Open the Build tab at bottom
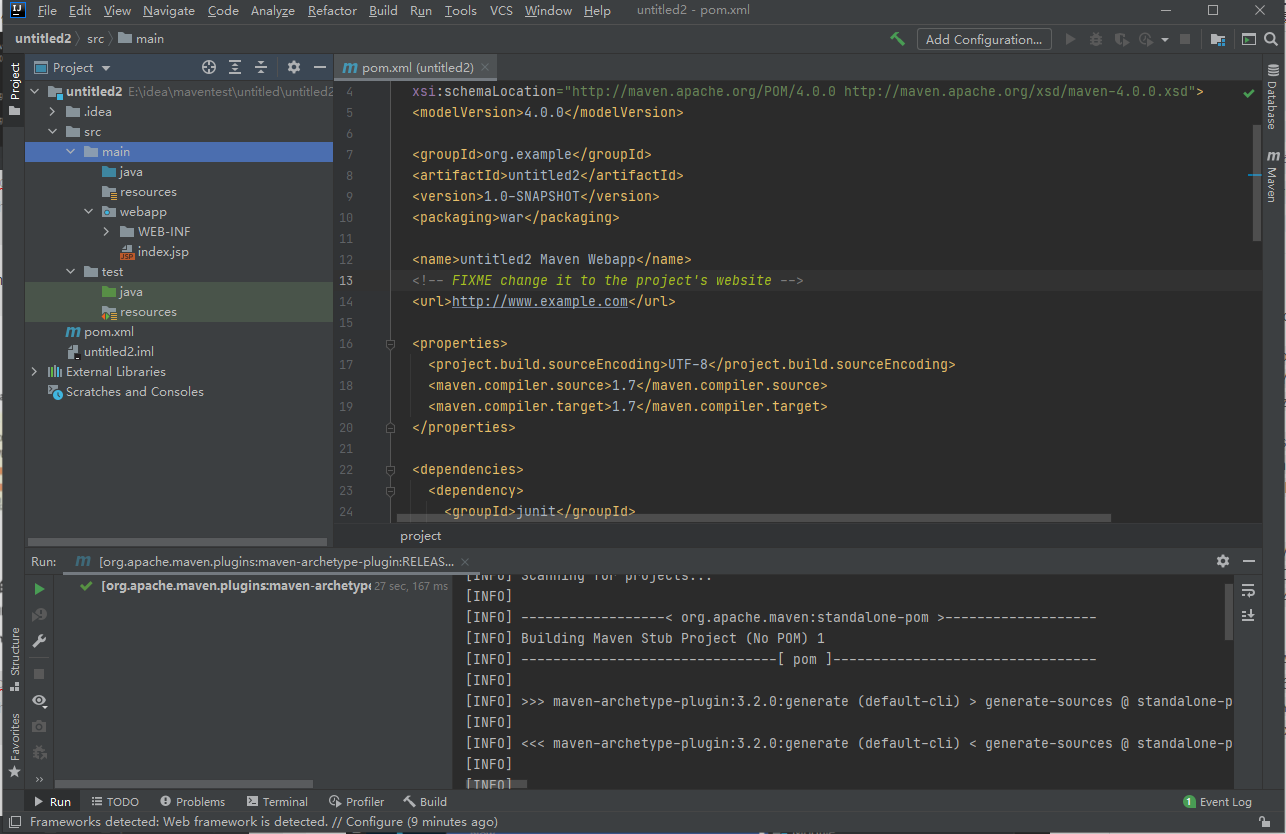 pyautogui.click(x=425, y=801)
